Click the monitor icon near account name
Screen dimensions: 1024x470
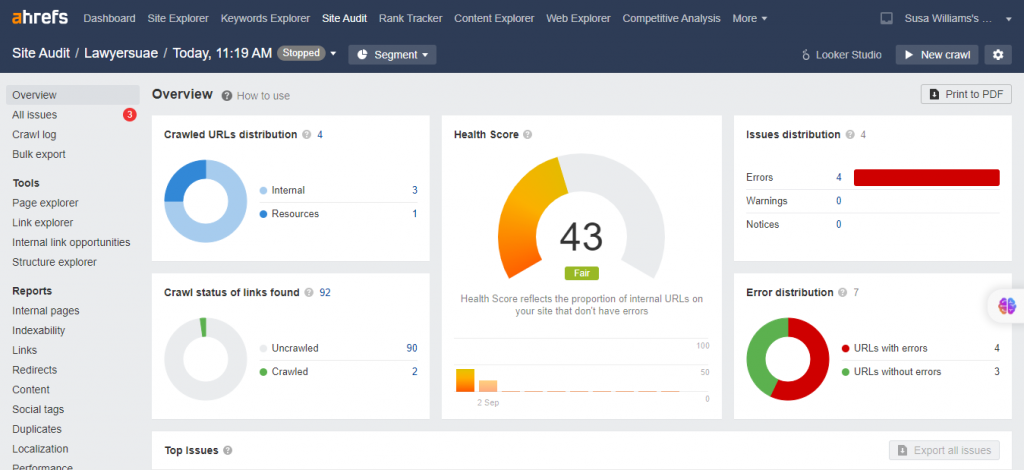click(886, 18)
